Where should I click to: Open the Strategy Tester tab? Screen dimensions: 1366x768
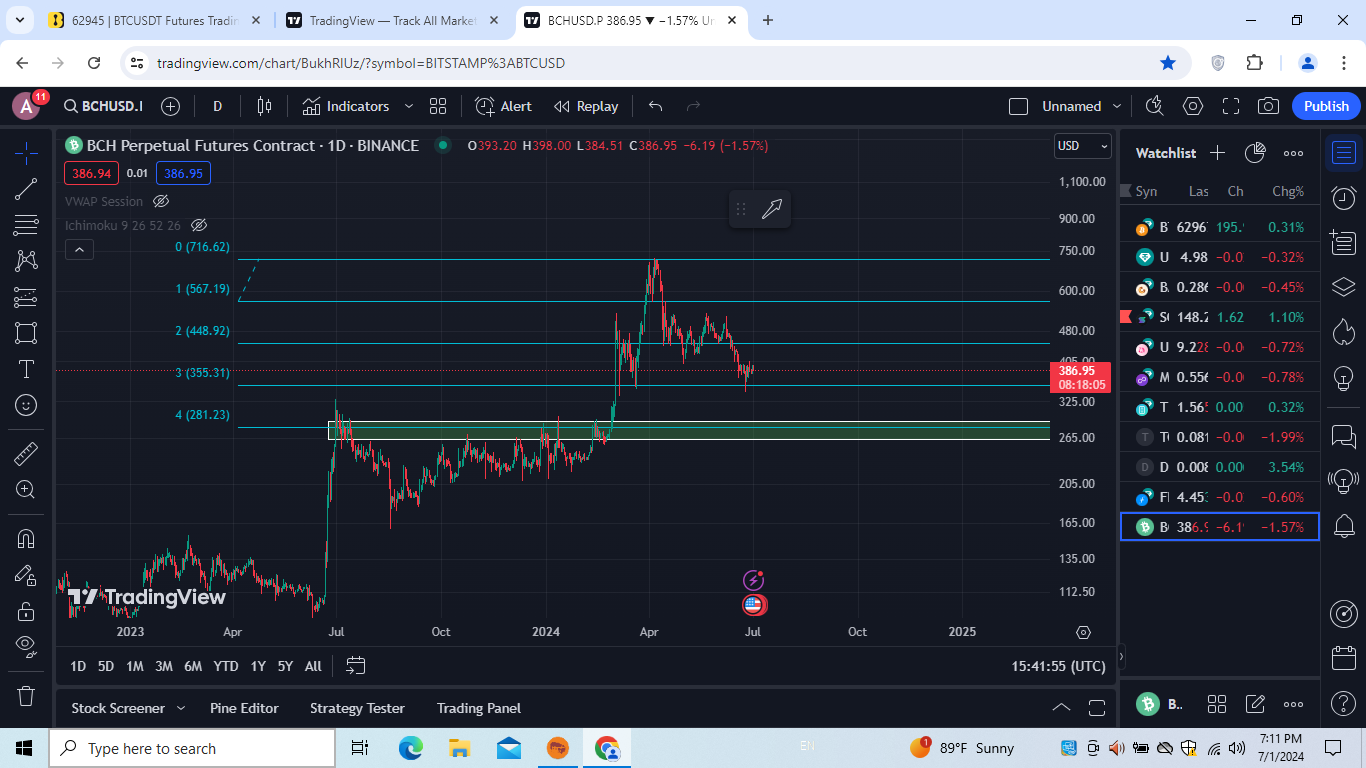(357, 708)
